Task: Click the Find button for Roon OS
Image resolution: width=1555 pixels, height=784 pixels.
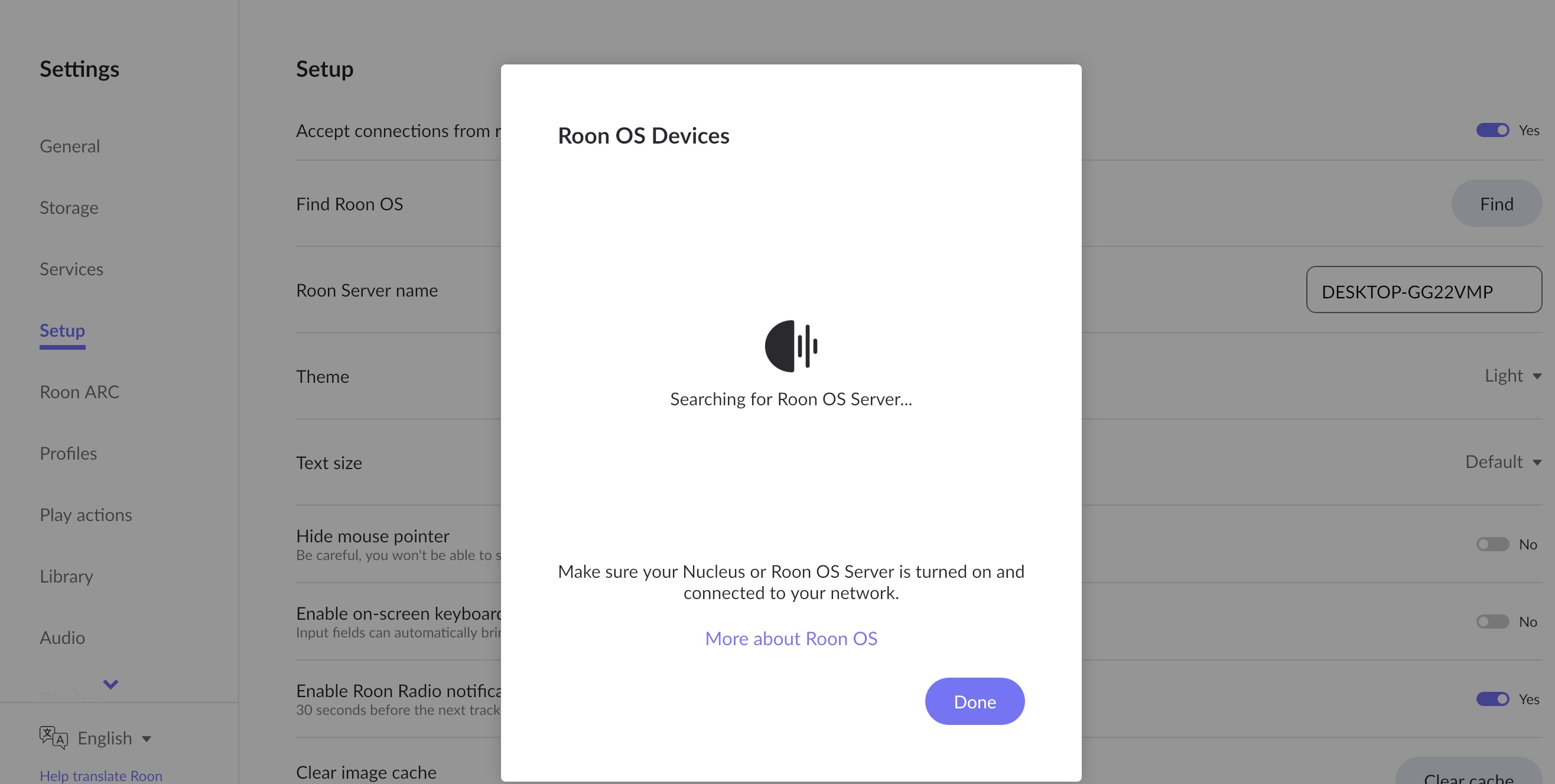Action: (x=1497, y=203)
